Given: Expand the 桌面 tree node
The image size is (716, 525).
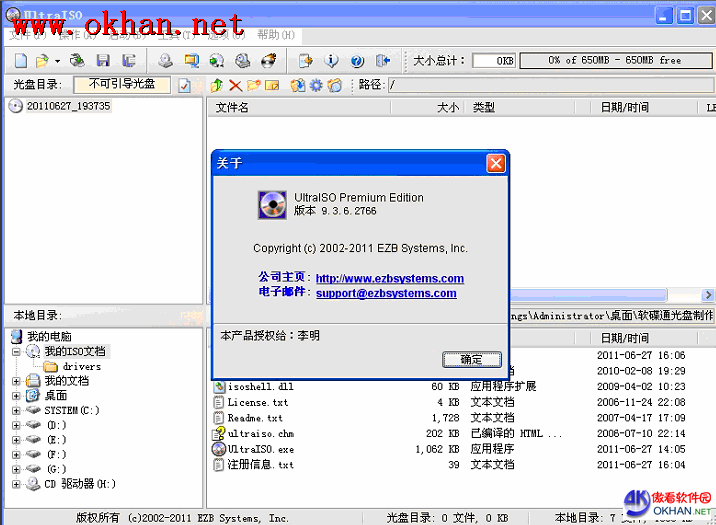Looking at the screenshot, I should (16, 396).
